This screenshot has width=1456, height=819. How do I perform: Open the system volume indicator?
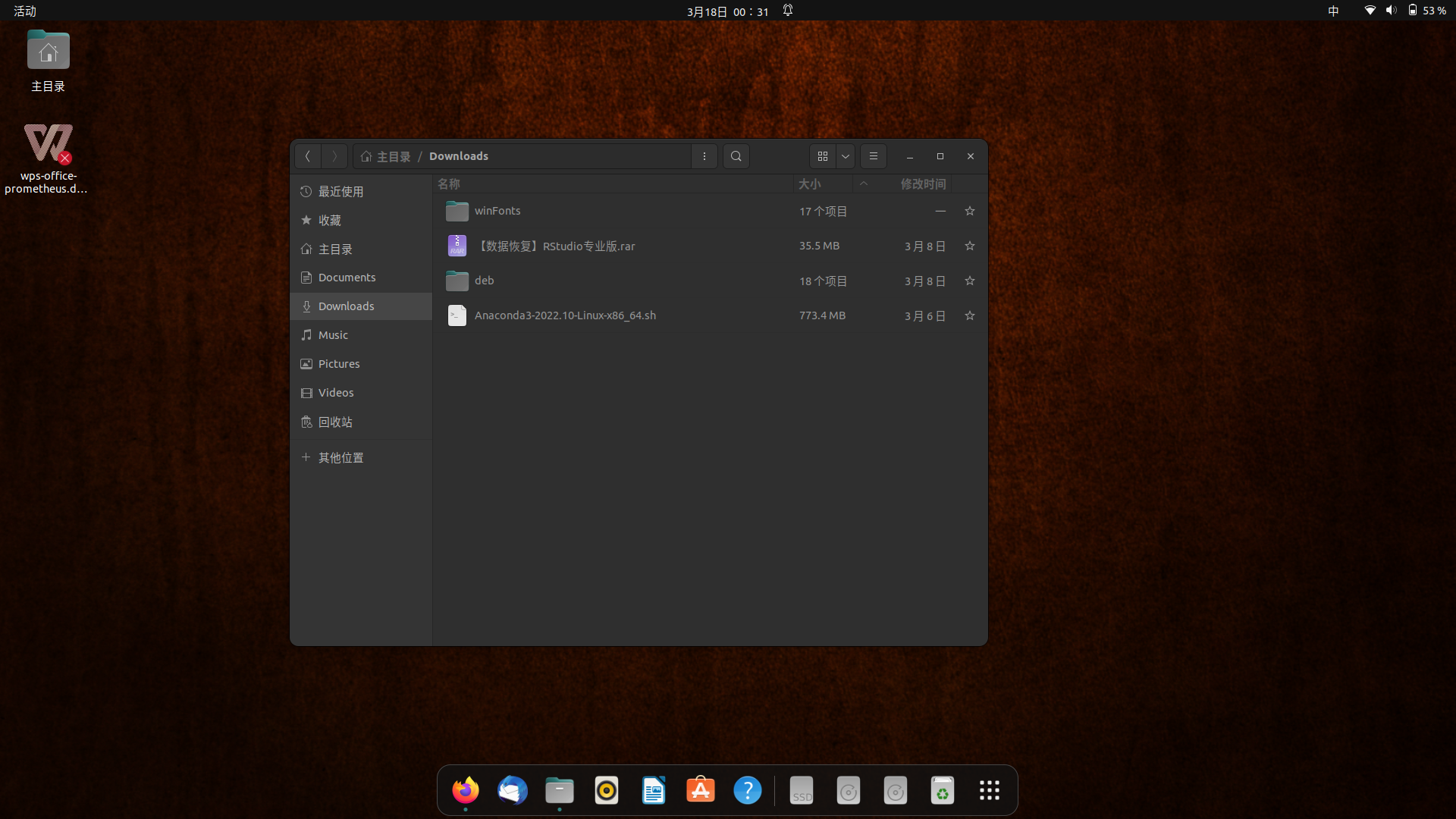tap(1391, 11)
